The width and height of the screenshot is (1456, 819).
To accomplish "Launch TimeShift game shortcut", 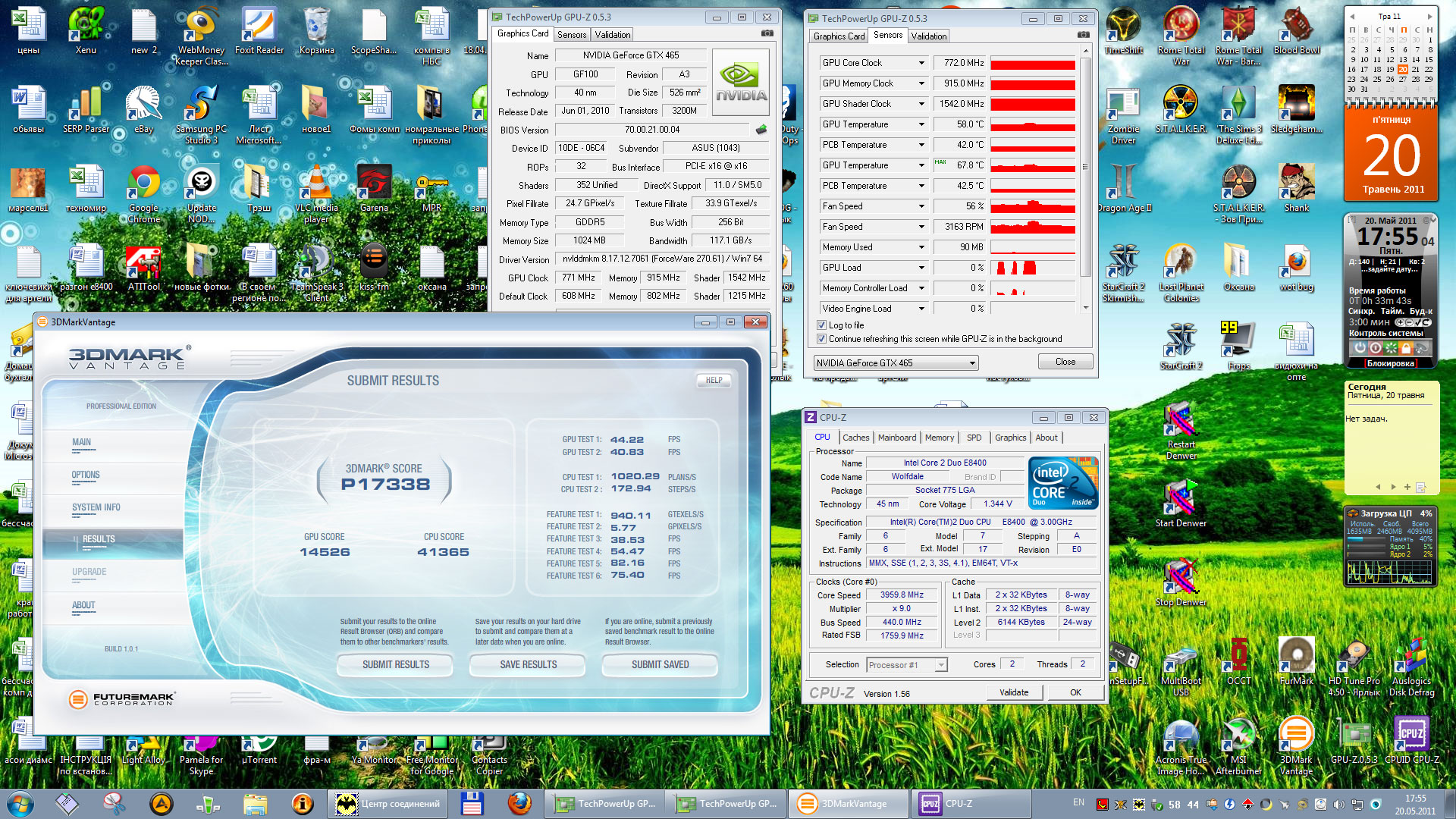I will [x=1124, y=30].
